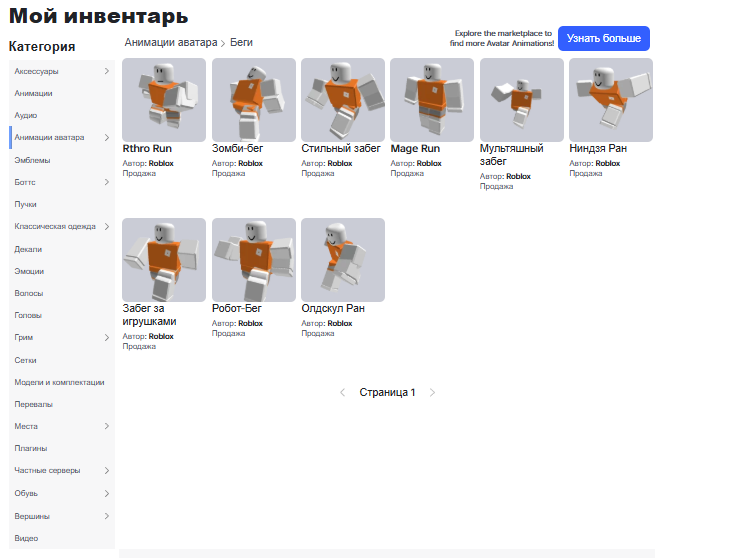Click Roblox author under Олдскул Ран
The height and width of the screenshot is (558, 732).
[x=340, y=324]
